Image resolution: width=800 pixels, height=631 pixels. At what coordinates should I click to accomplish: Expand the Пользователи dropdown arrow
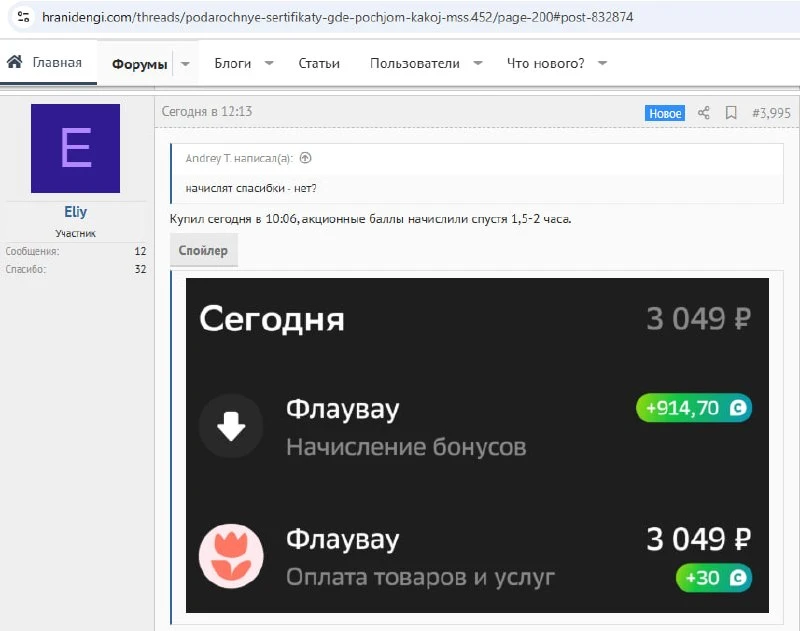click(x=478, y=63)
